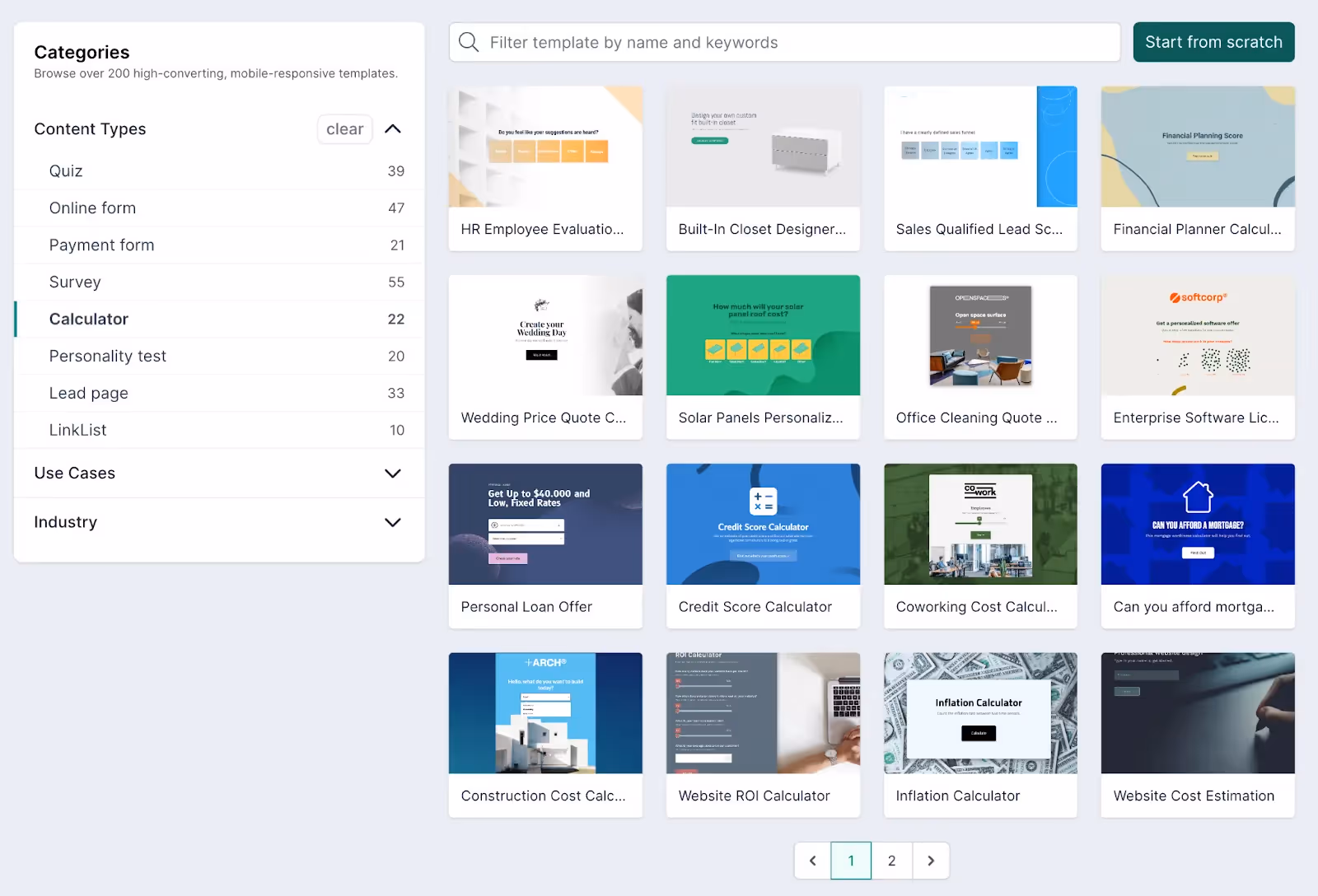Screen dimensions: 1318x896
Task: Open Sales Qualified Lead template thumbnail
Action: (x=980, y=147)
